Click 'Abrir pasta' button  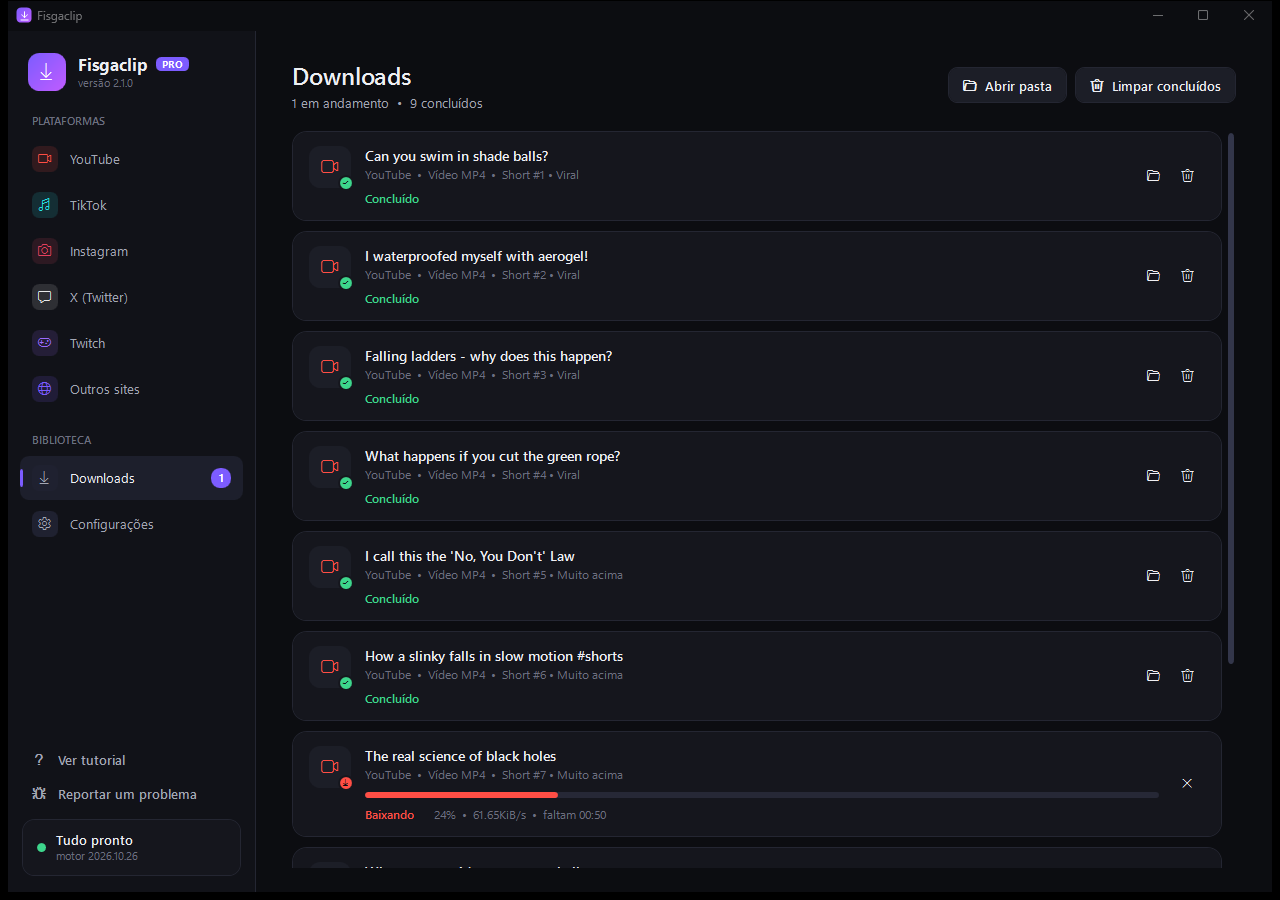pos(1007,86)
